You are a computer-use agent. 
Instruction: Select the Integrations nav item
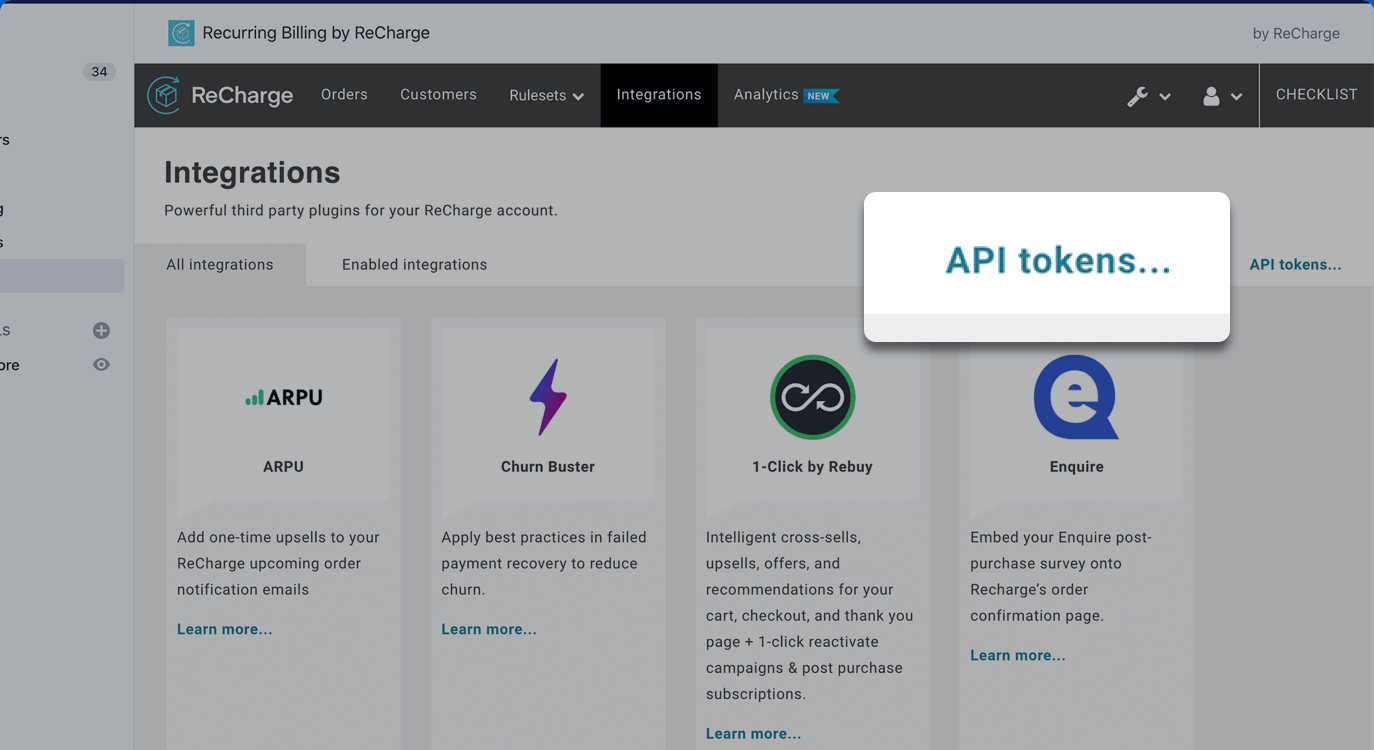(659, 95)
